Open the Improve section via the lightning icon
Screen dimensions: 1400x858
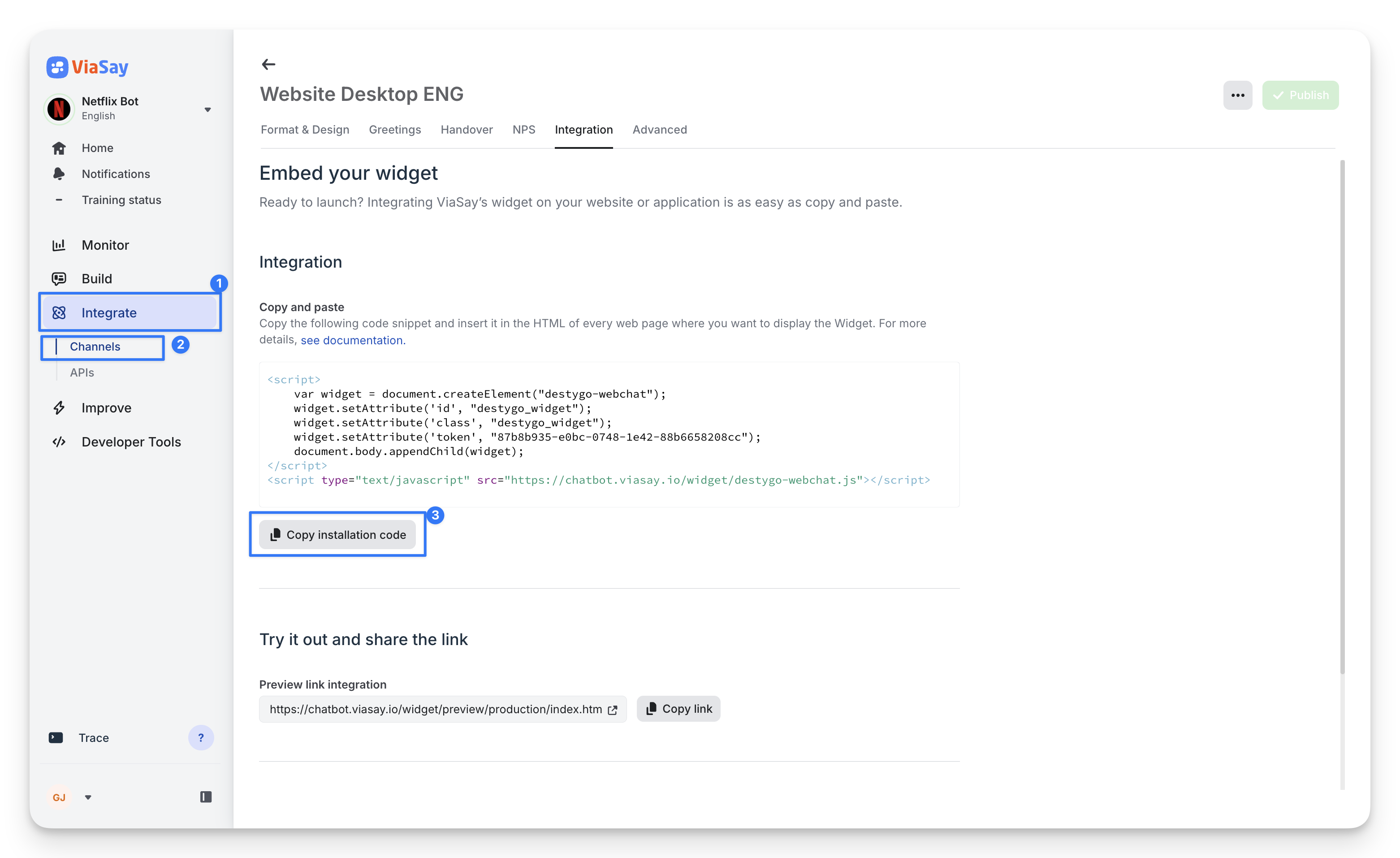click(x=59, y=408)
